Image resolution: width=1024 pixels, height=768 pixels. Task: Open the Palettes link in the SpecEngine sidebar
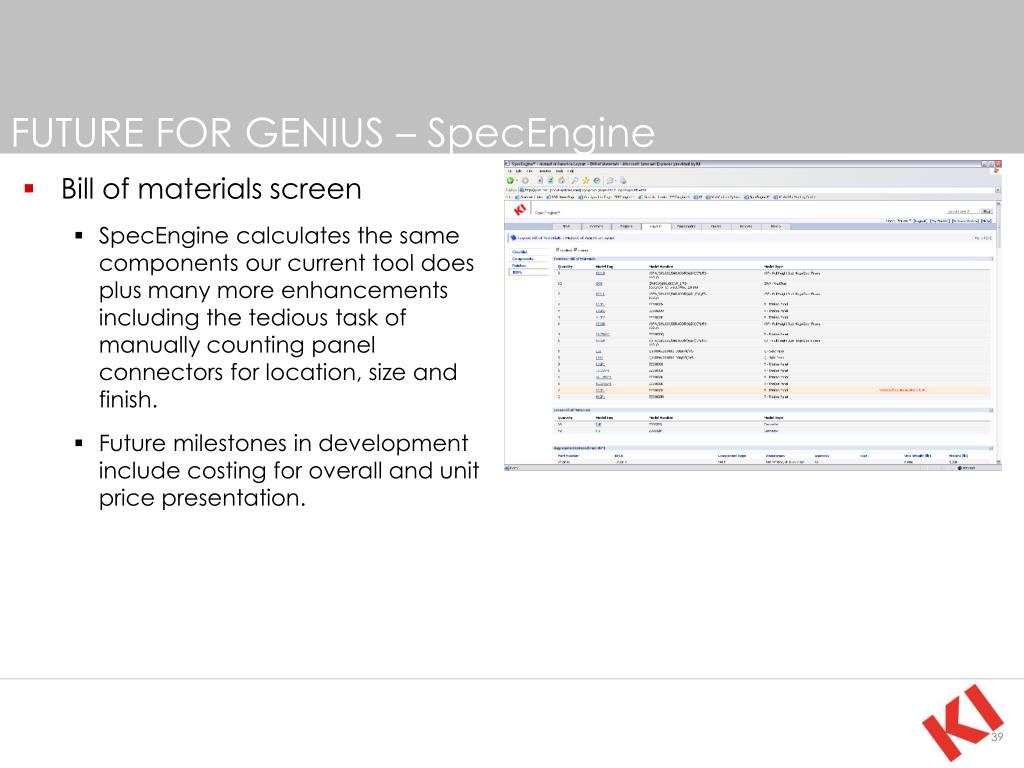519,266
